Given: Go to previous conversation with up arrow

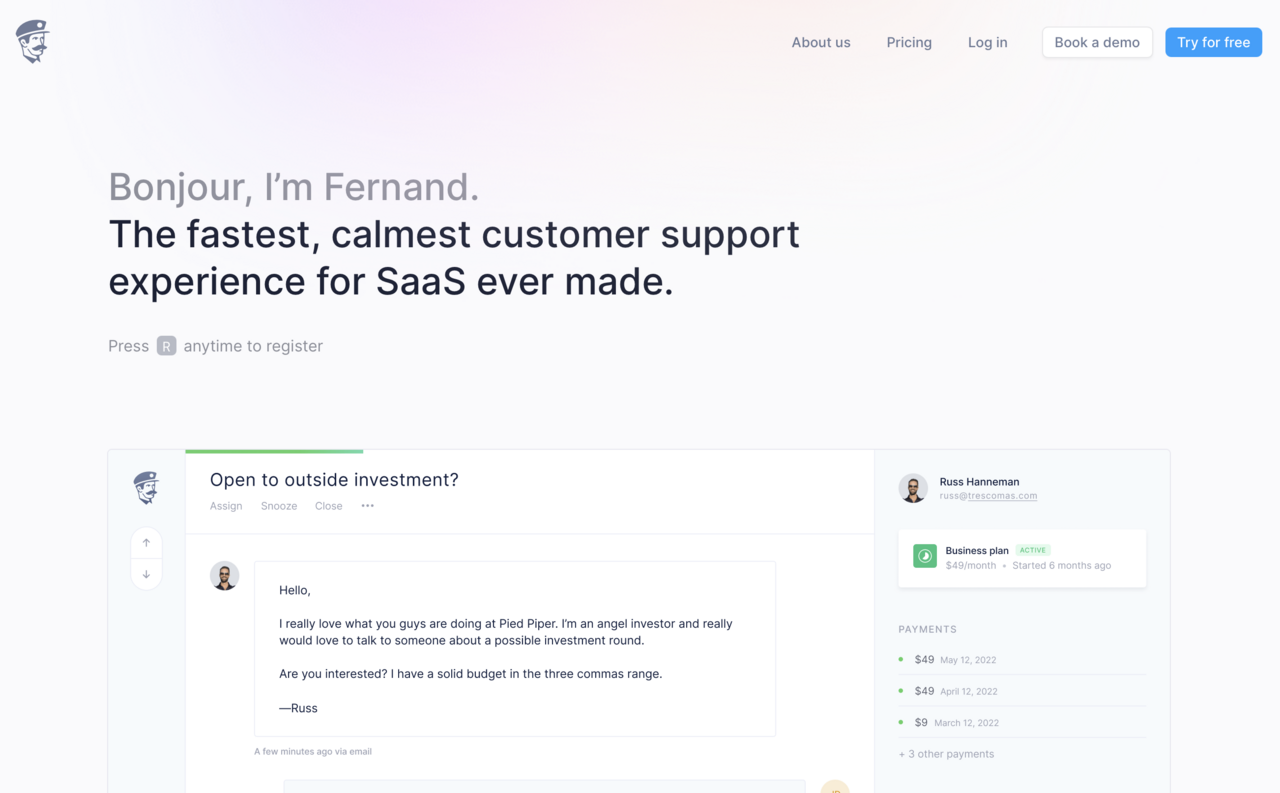Looking at the screenshot, I should (146, 543).
